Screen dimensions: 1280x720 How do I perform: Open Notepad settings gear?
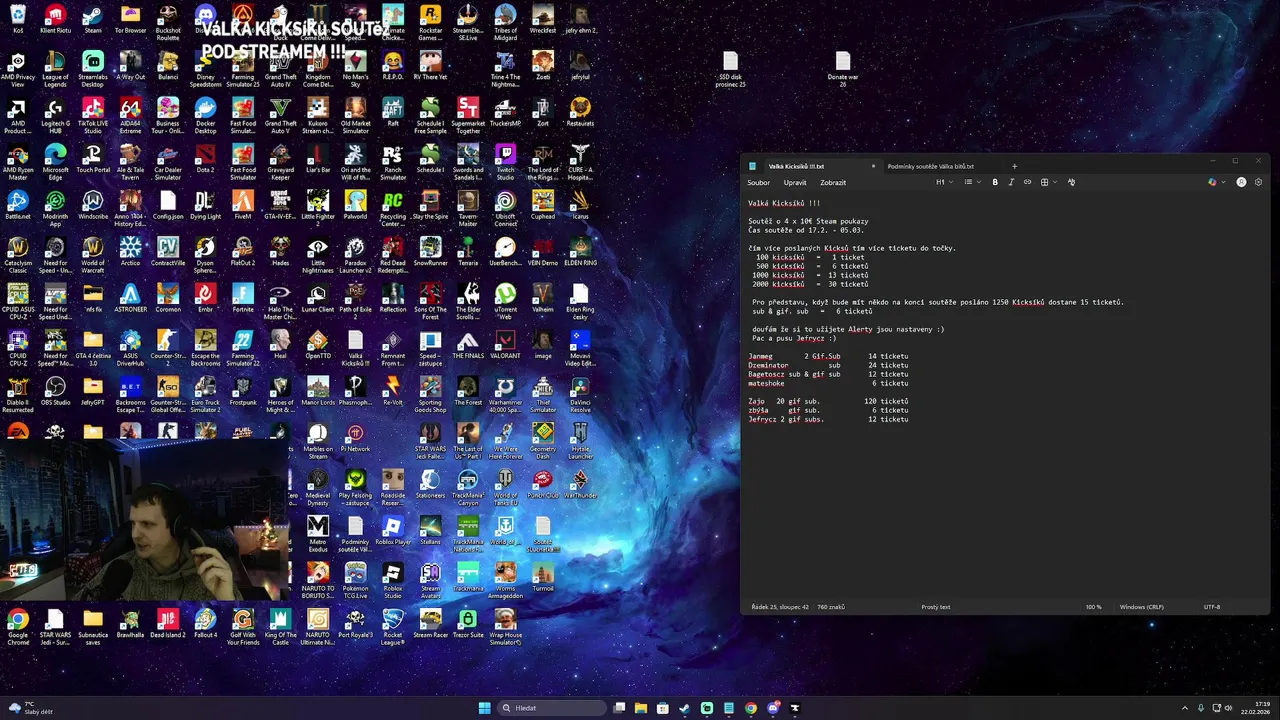(x=1258, y=182)
